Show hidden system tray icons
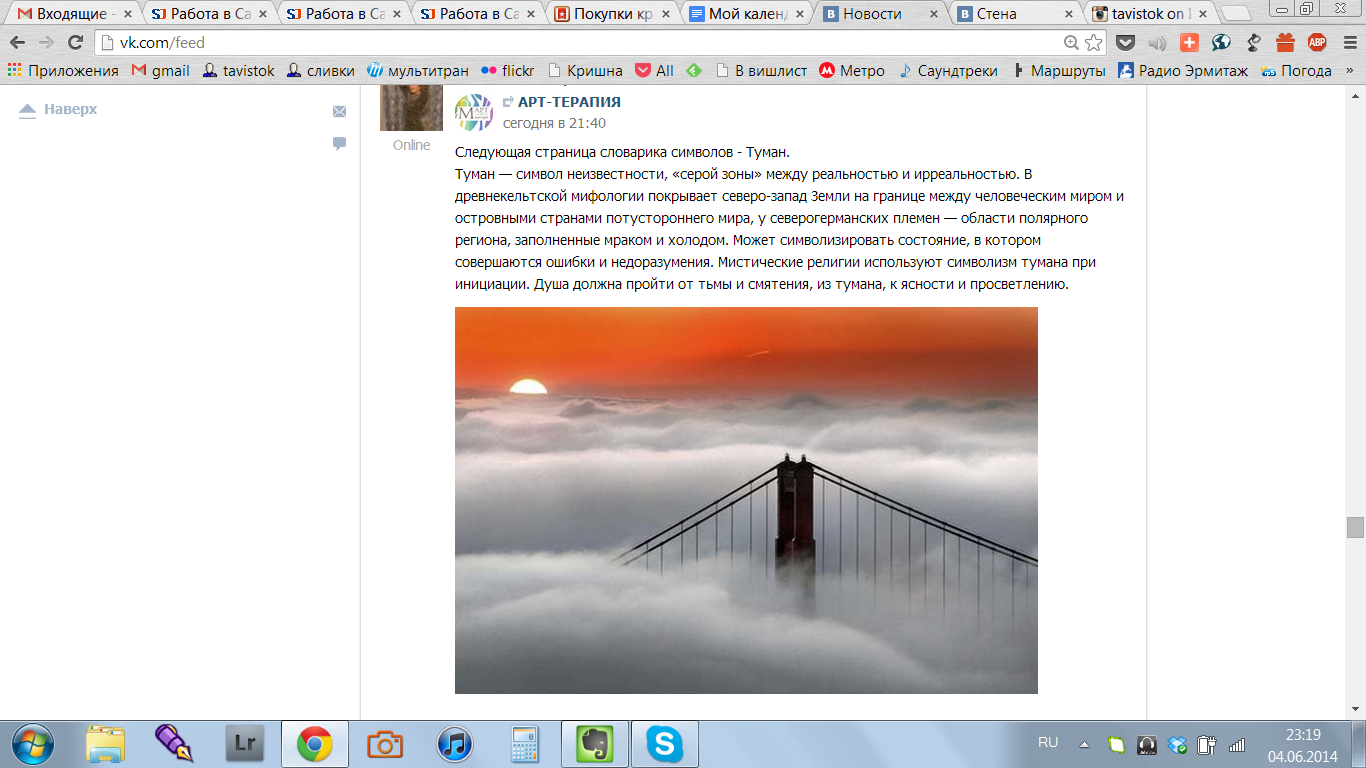This screenshot has width=1366, height=768. tap(1084, 744)
